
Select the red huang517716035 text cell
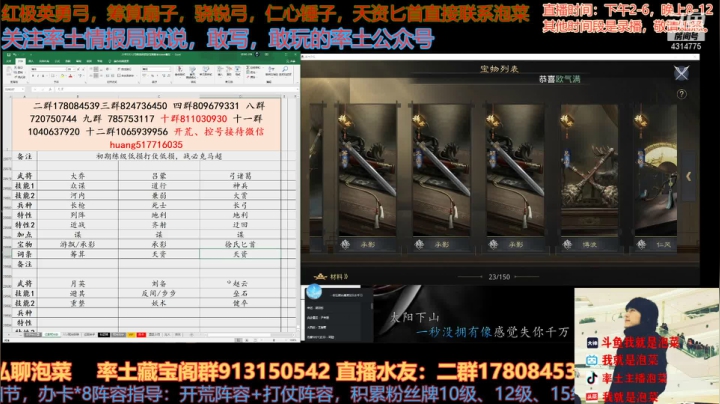pyautogui.click(x=146, y=145)
